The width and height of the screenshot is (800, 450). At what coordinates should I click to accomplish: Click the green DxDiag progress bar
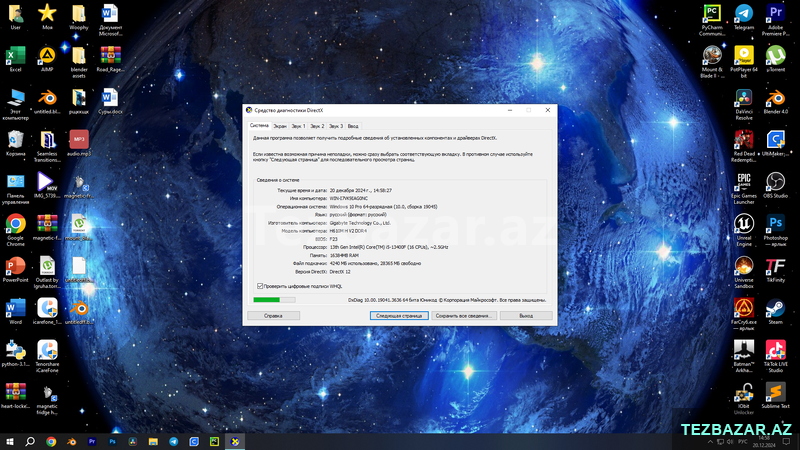point(274,300)
